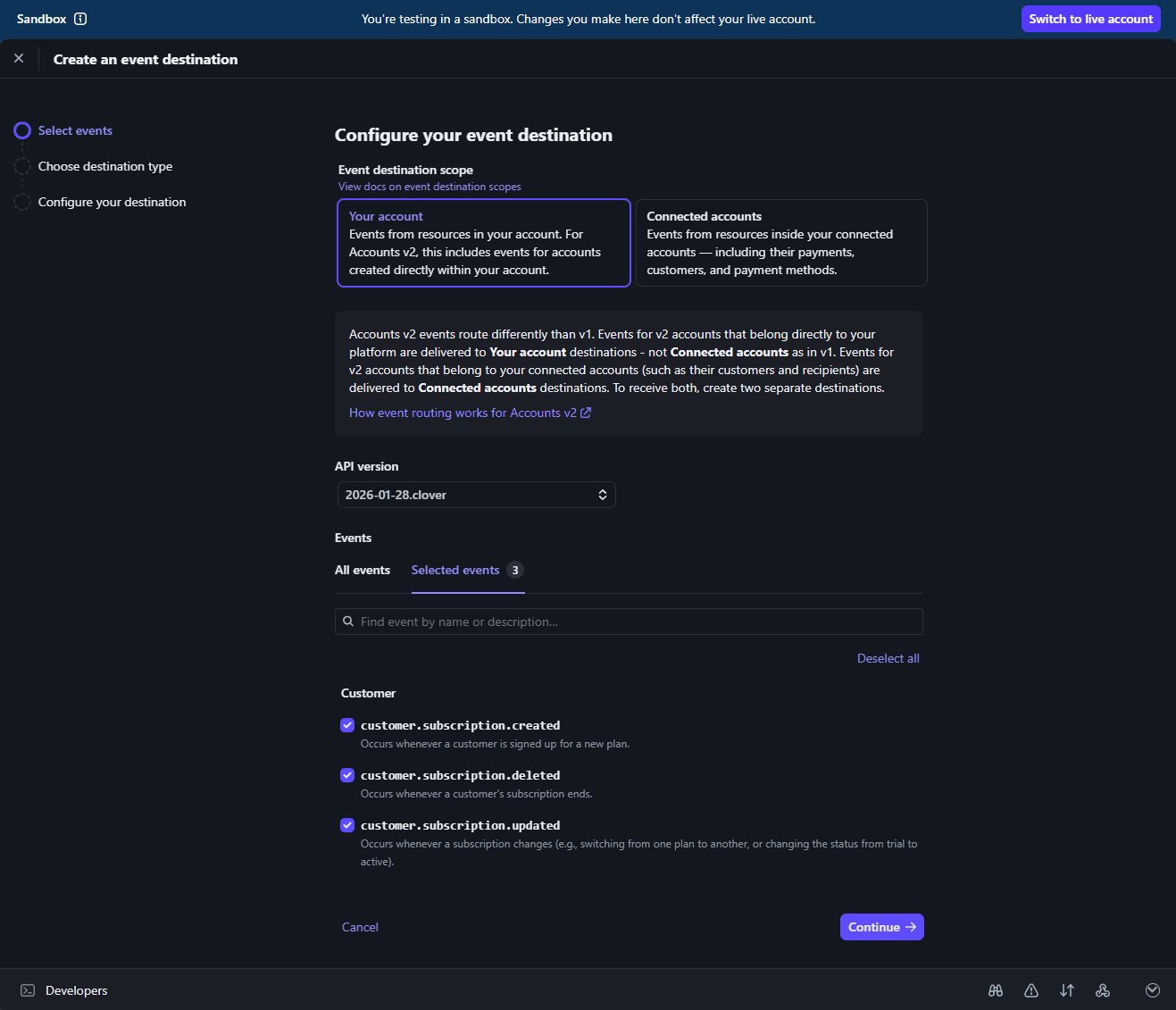
Task: Click the customer.subscription.updated event name
Action: pyautogui.click(x=461, y=825)
